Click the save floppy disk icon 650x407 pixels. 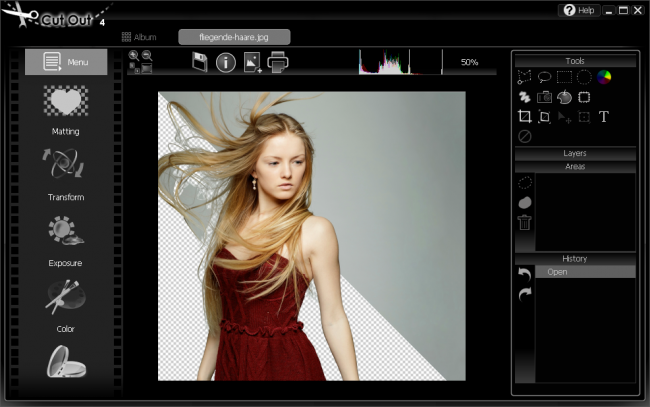199,63
